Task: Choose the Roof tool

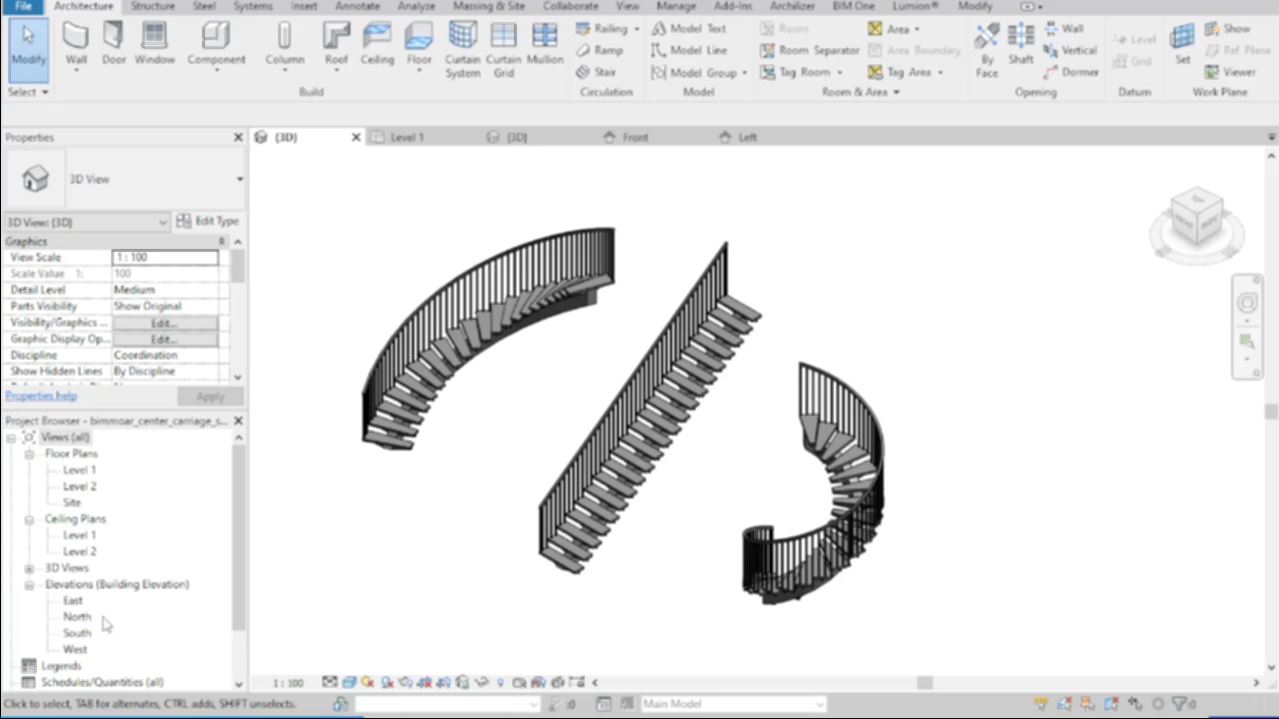Action: click(336, 43)
